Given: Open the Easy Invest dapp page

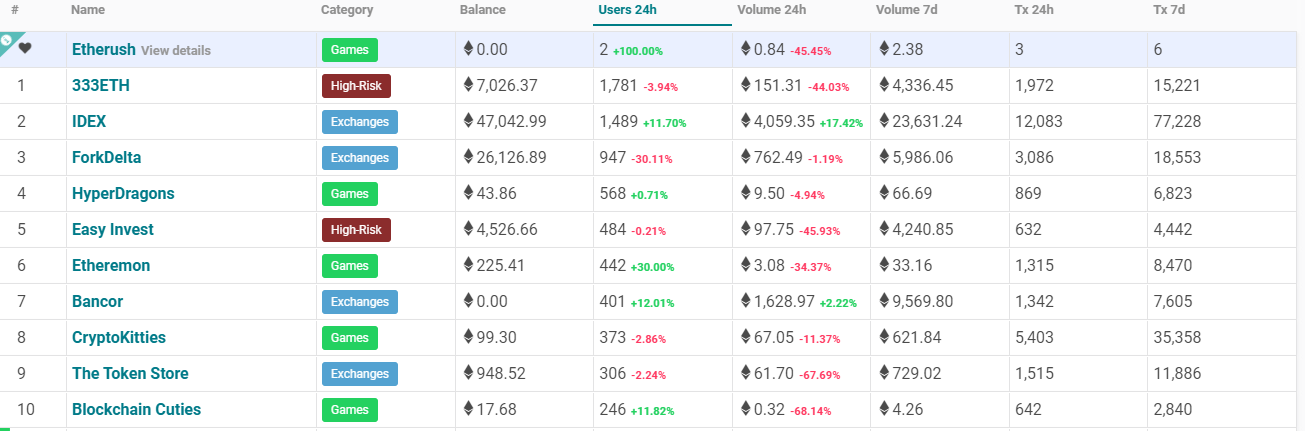Looking at the screenshot, I should pyautogui.click(x=113, y=230).
